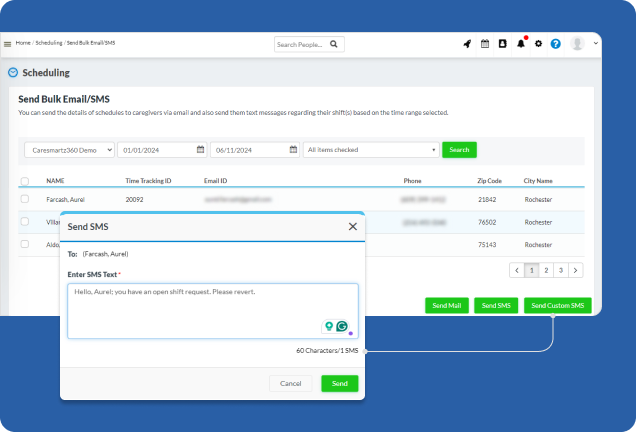Expand the user profile avatar menu
Viewport: 636px width, 432px height.
coord(578,44)
